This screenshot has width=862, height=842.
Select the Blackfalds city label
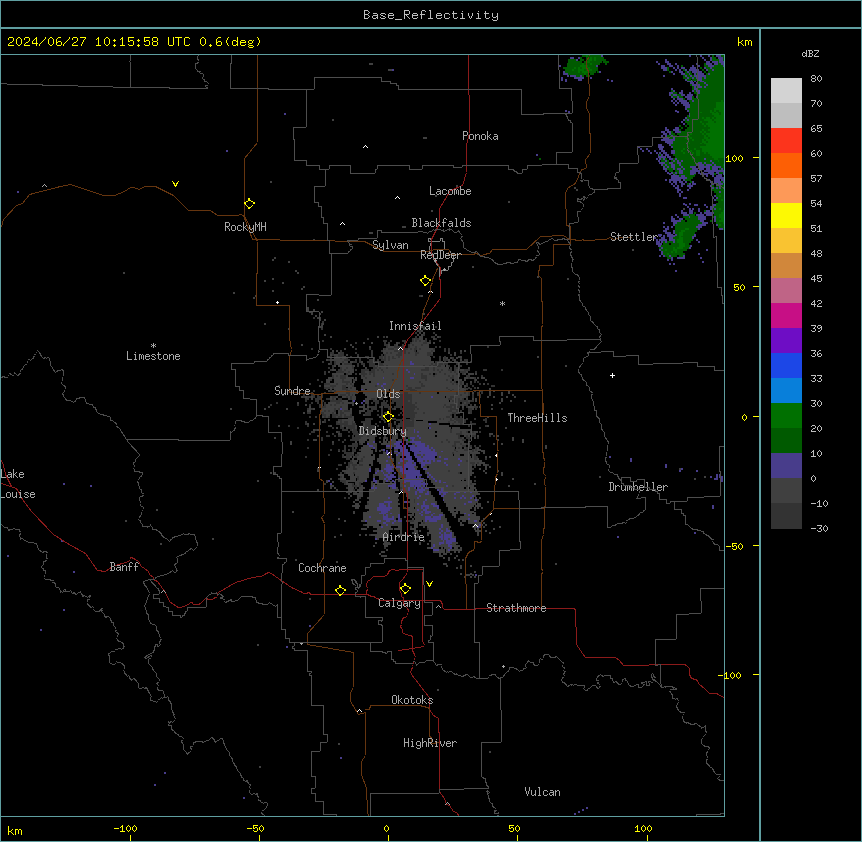pyautogui.click(x=441, y=223)
